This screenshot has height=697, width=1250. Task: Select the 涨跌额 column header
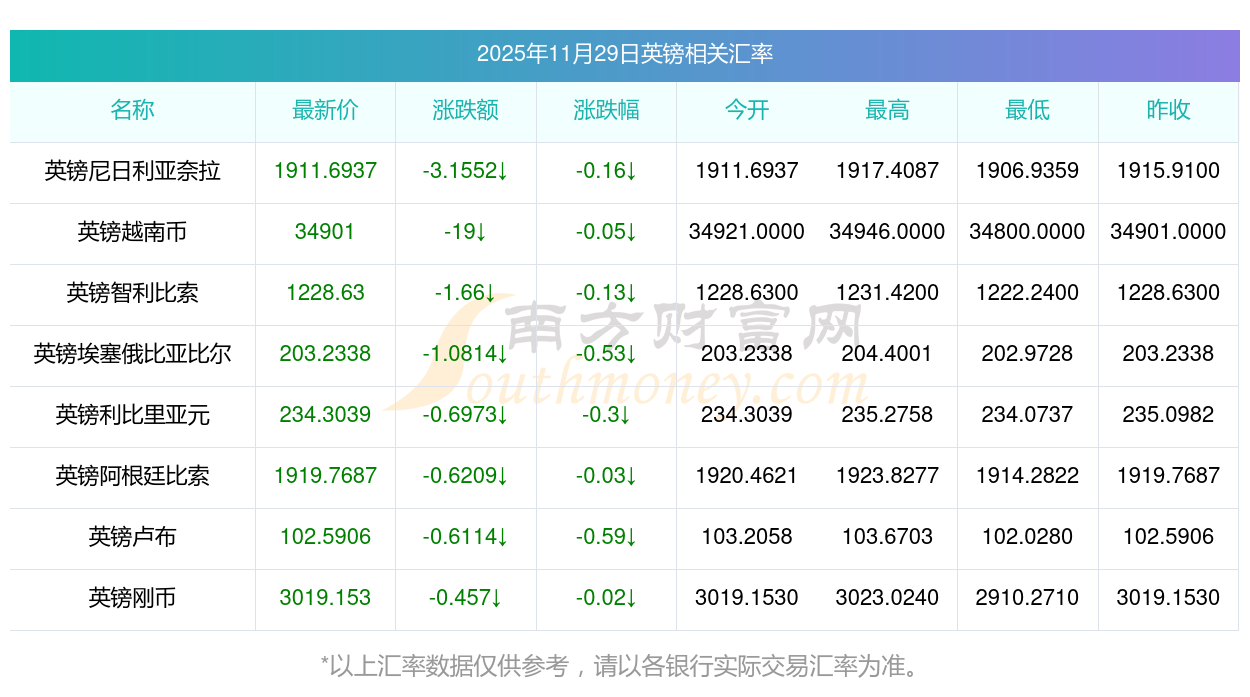[465, 111]
